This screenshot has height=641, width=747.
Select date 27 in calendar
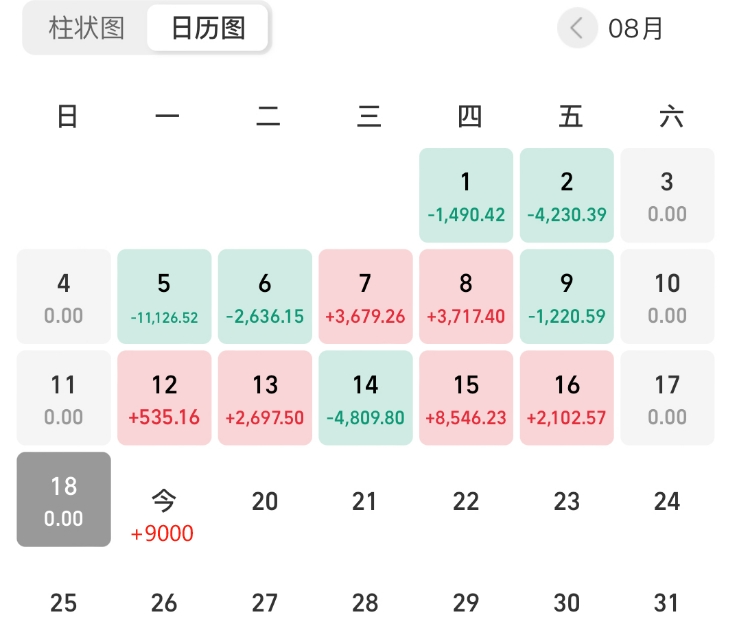[x=265, y=603]
